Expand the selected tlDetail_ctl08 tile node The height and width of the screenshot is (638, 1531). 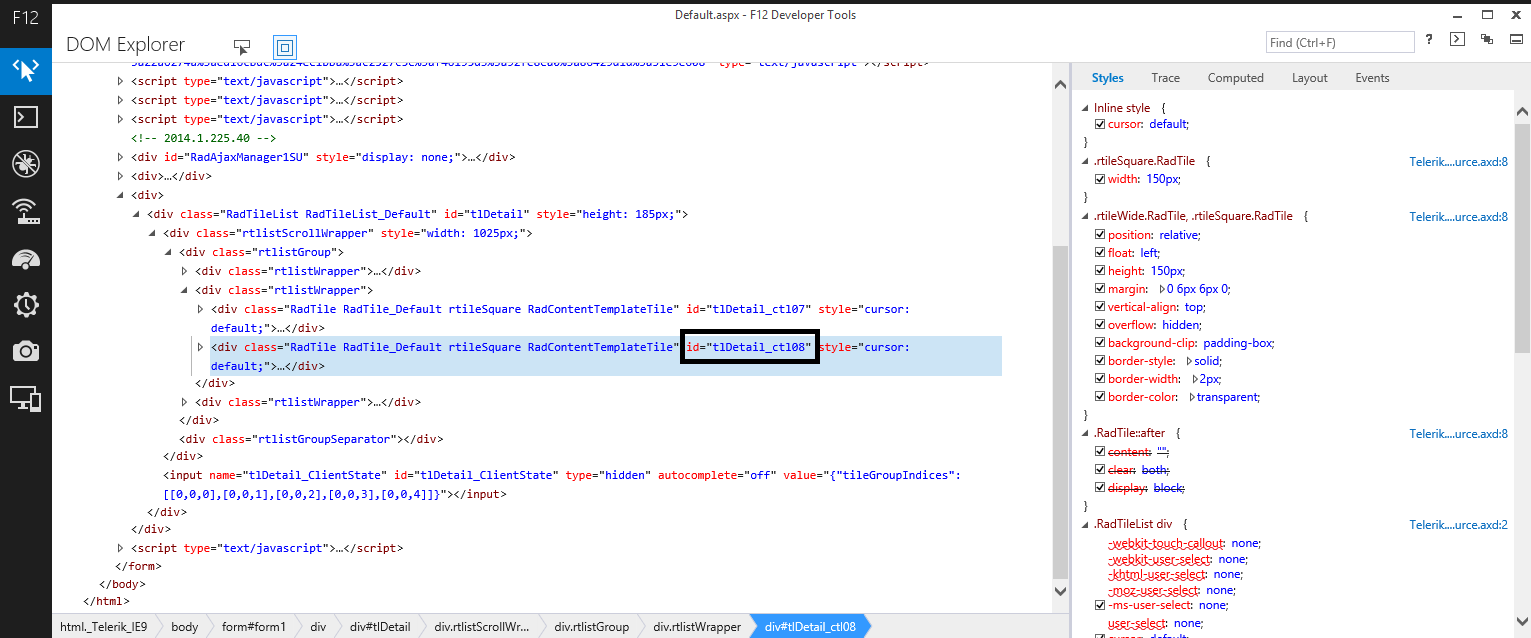201,347
